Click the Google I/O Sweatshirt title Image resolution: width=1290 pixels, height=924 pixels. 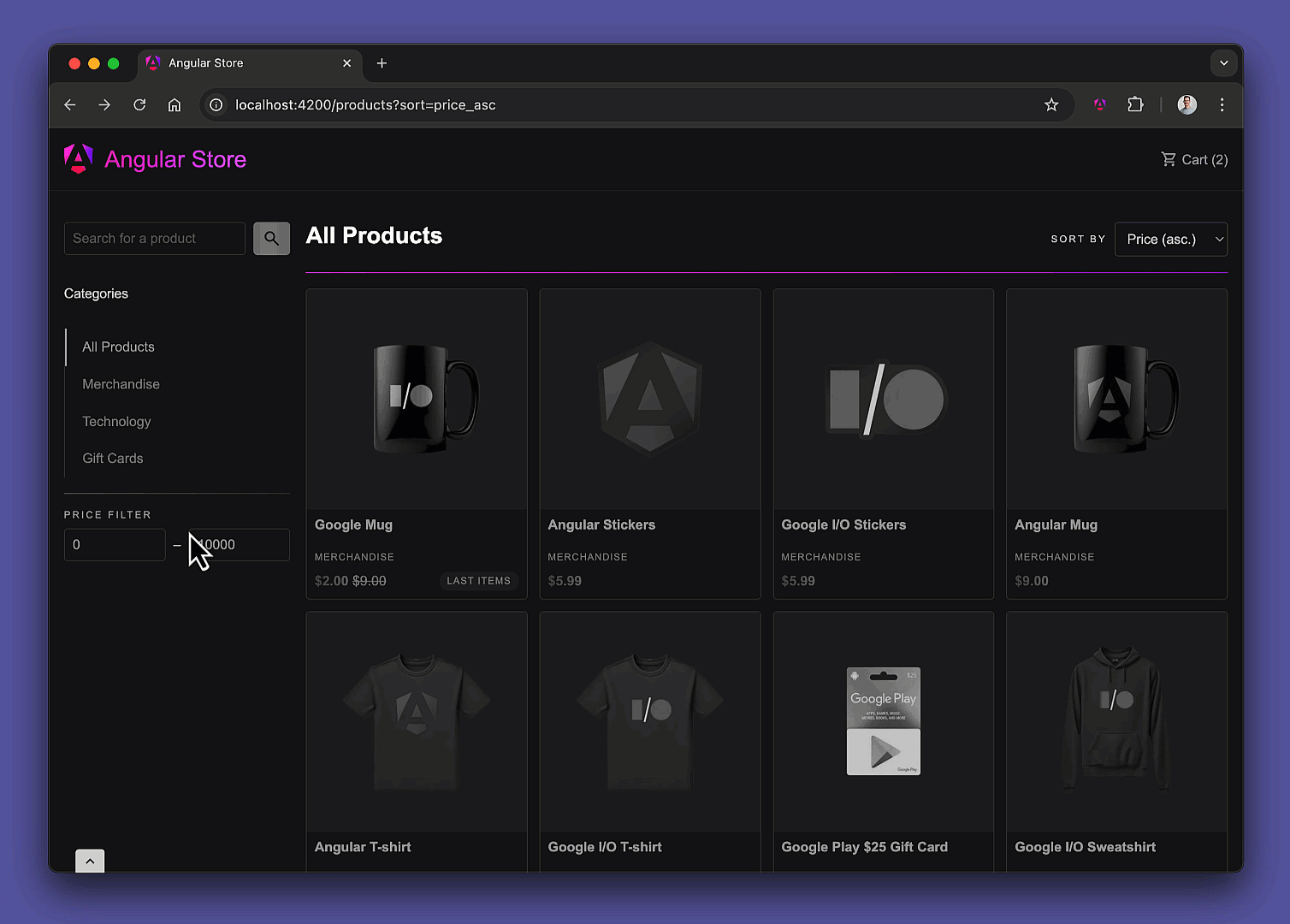point(1085,847)
